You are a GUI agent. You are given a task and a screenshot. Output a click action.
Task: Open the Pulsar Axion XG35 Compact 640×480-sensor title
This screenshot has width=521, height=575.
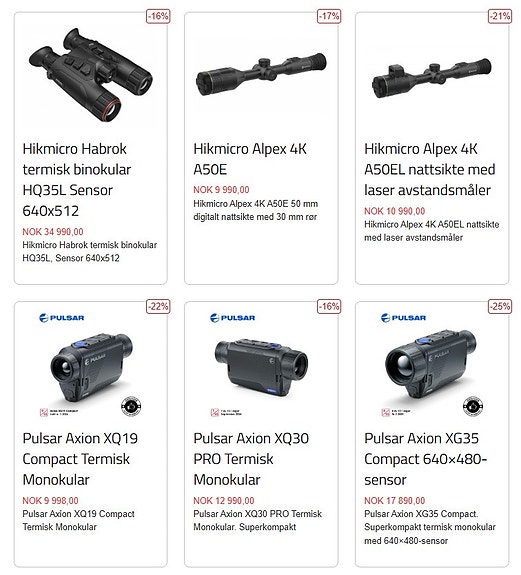pyautogui.click(x=425, y=459)
